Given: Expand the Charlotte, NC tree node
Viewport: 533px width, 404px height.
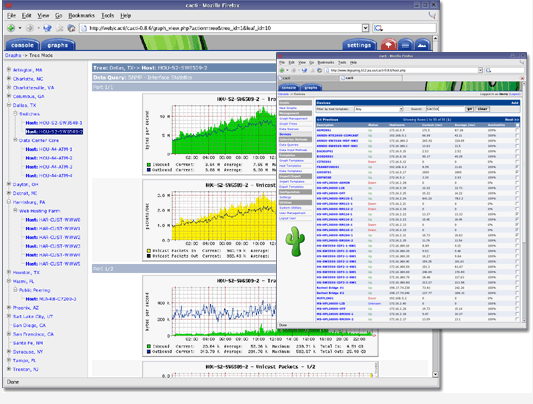Looking at the screenshot, I should pyautogui.click(x=9, y=78).
